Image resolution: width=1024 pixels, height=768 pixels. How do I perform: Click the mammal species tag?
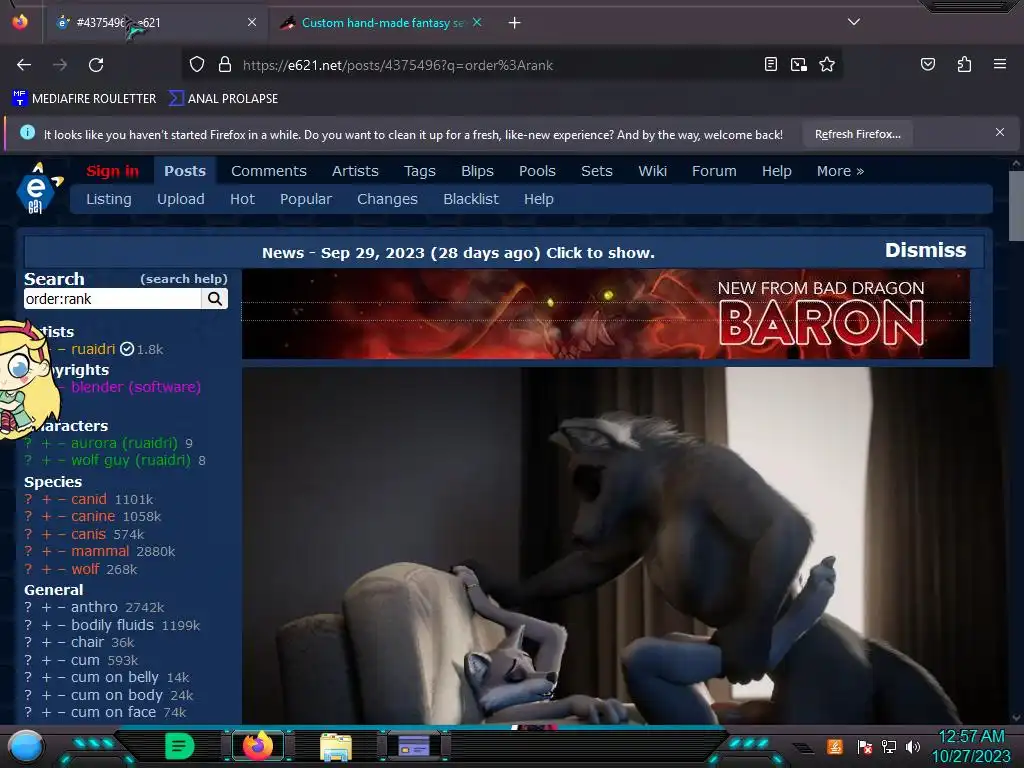(x=100, y=551)
